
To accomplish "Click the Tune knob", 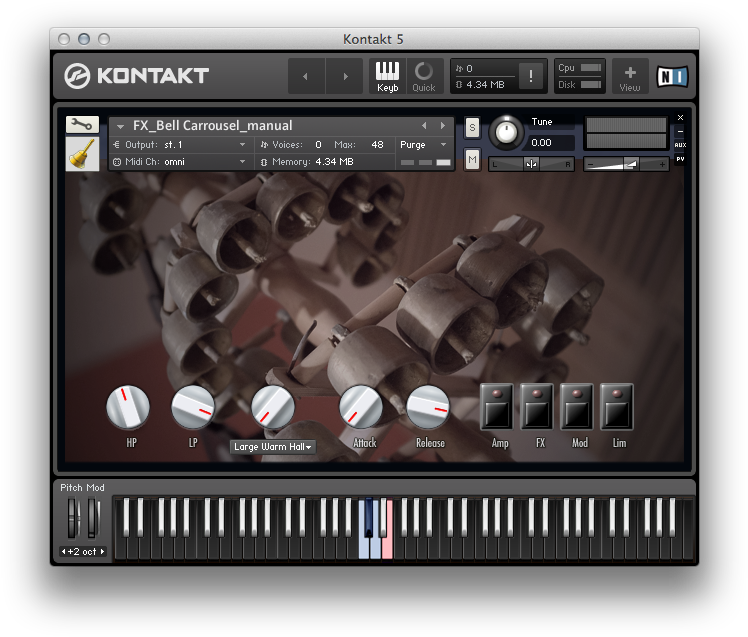I will point(506,132).
